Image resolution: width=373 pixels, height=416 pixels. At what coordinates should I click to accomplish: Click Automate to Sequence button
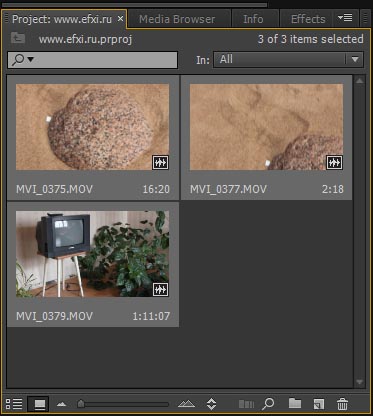[x=246, y=404]
